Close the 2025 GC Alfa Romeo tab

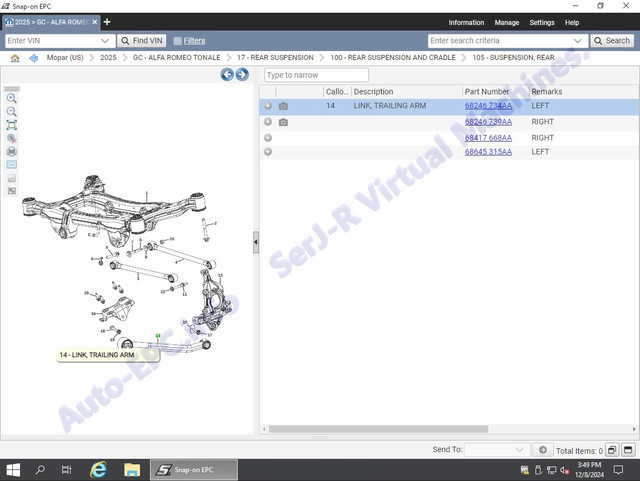[x=95, y=22]
